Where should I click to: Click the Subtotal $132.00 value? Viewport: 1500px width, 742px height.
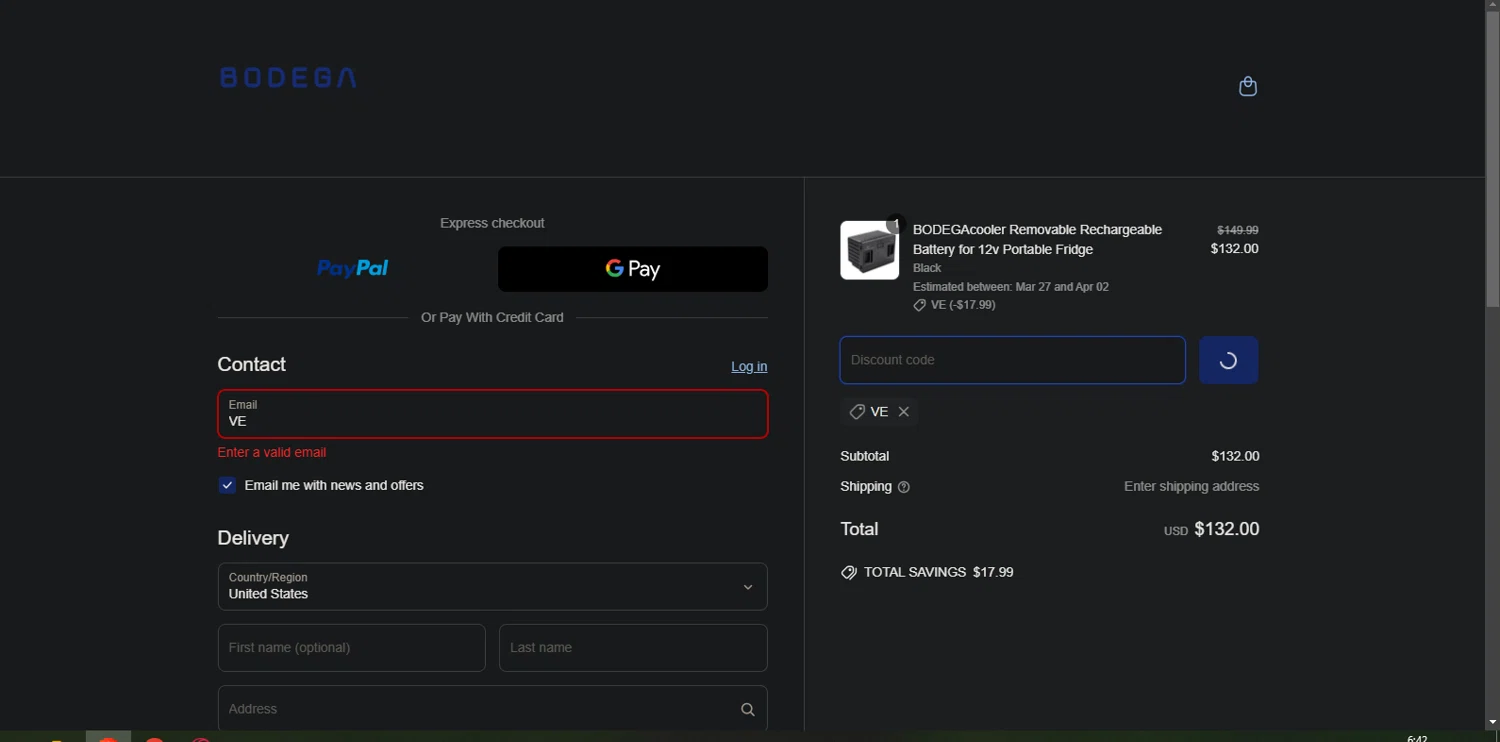[1235, 456]
